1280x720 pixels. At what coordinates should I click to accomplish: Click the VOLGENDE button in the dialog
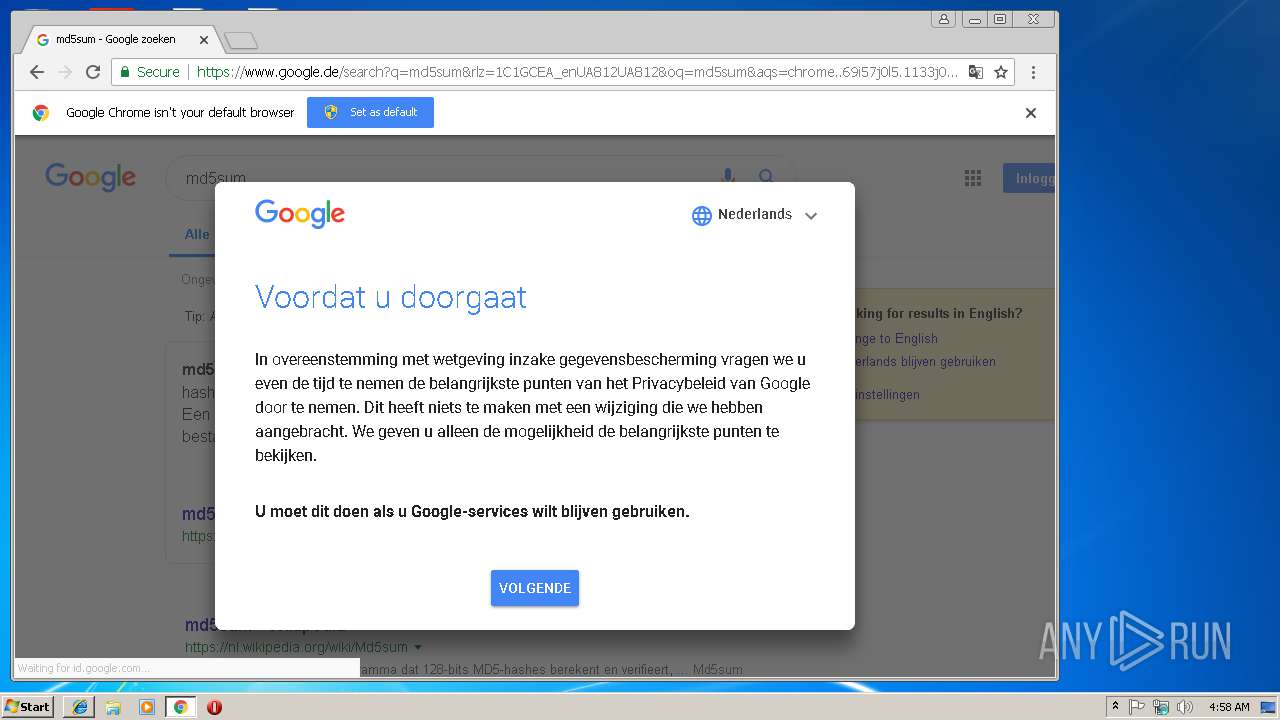[x=535, y=588]
